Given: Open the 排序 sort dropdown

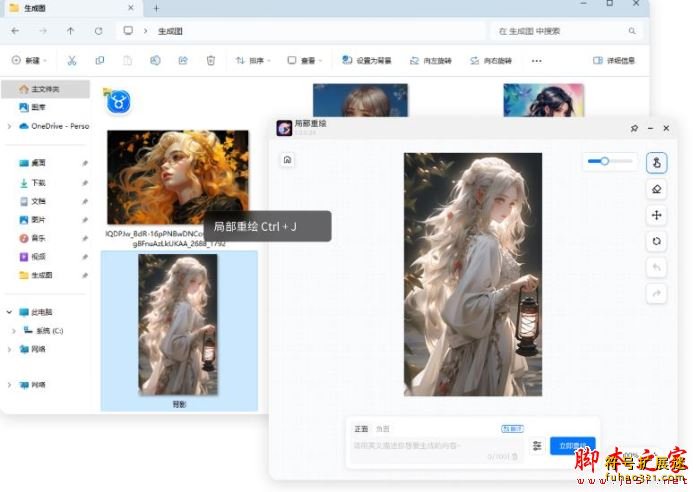Looking at the screenshot, I should 253,60.
